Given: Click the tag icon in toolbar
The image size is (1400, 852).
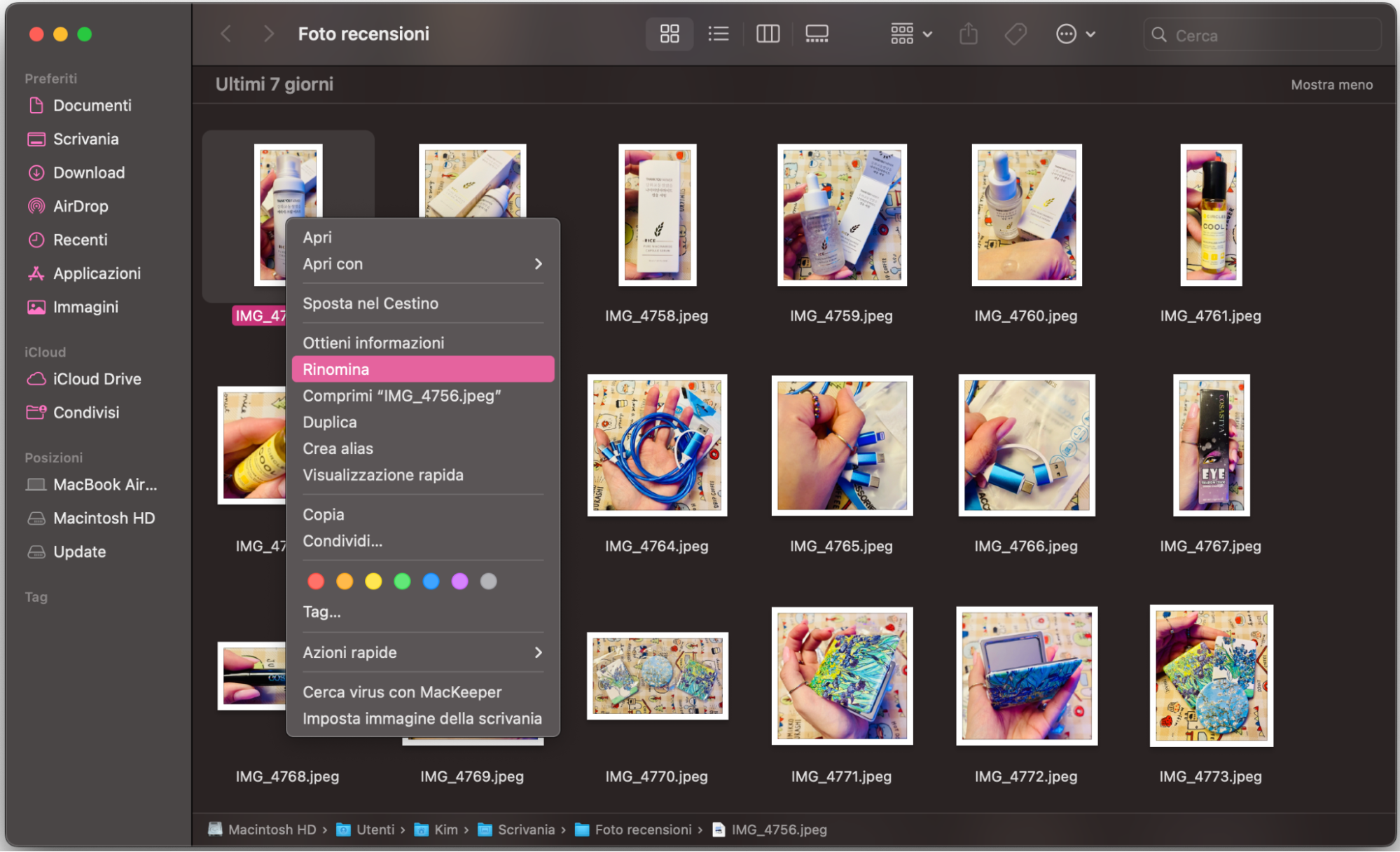Looking at the screenshot, I should click(1016, 34).
